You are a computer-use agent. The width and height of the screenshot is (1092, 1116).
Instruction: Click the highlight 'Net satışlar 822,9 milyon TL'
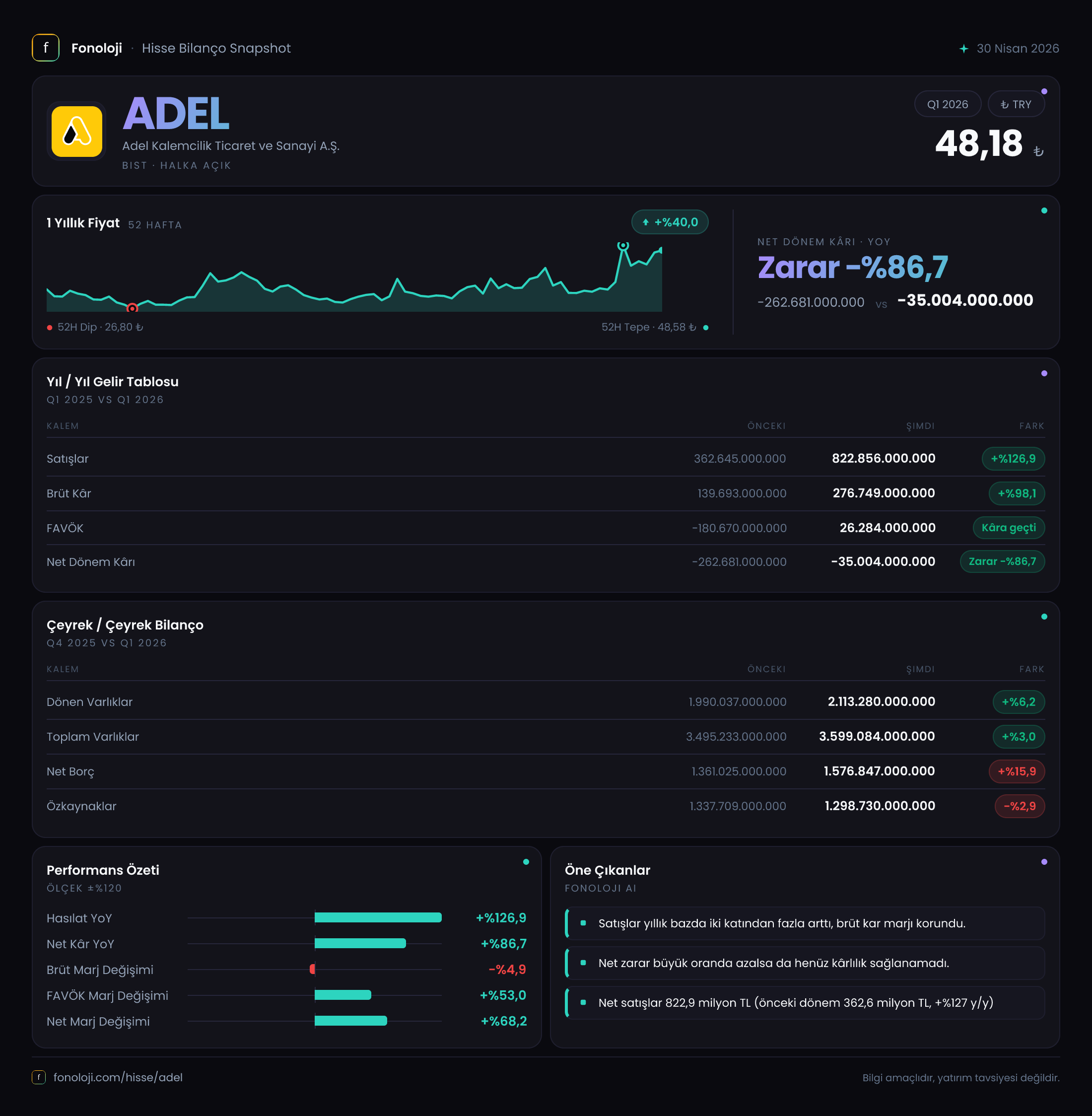805,1002
